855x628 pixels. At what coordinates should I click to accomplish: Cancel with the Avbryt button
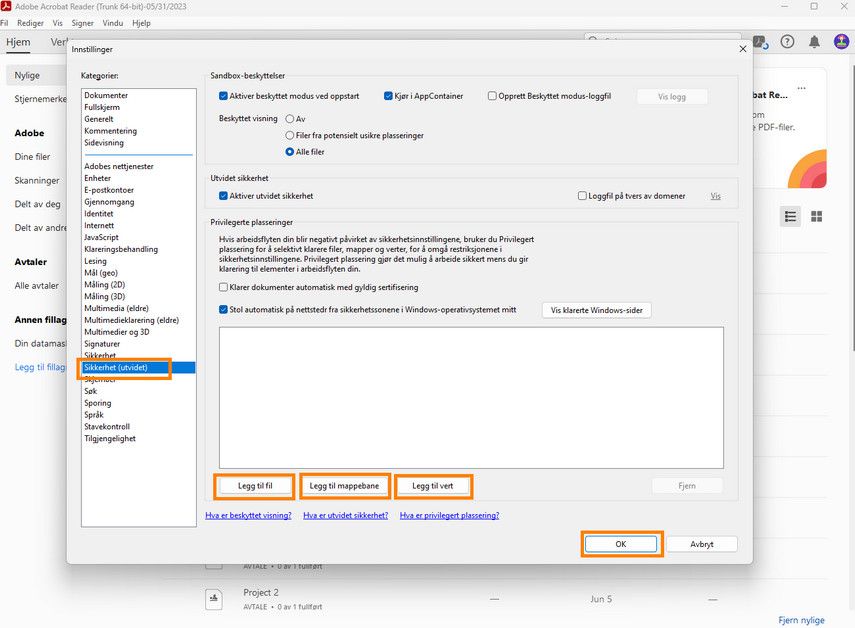[x=702, y=544]
